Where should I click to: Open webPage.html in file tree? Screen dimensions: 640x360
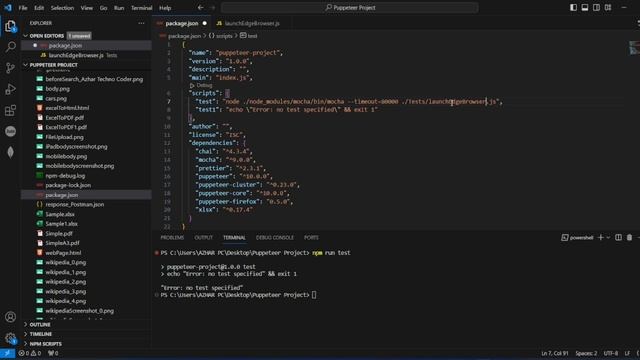click(x=63, y=253)
